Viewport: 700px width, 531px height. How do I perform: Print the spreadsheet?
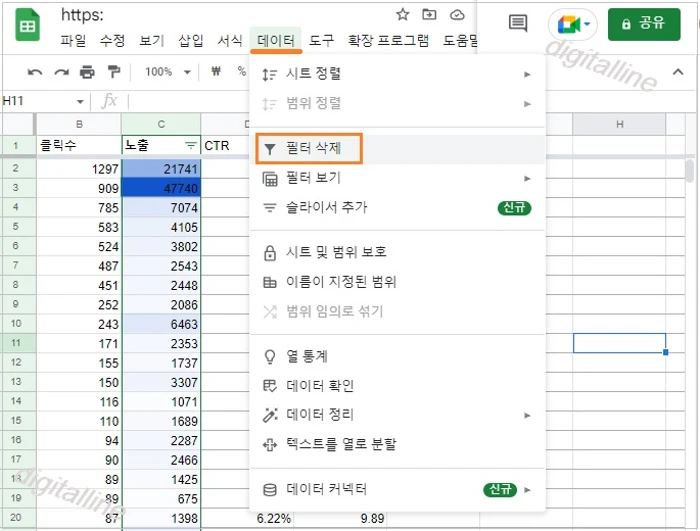(87, 71)
